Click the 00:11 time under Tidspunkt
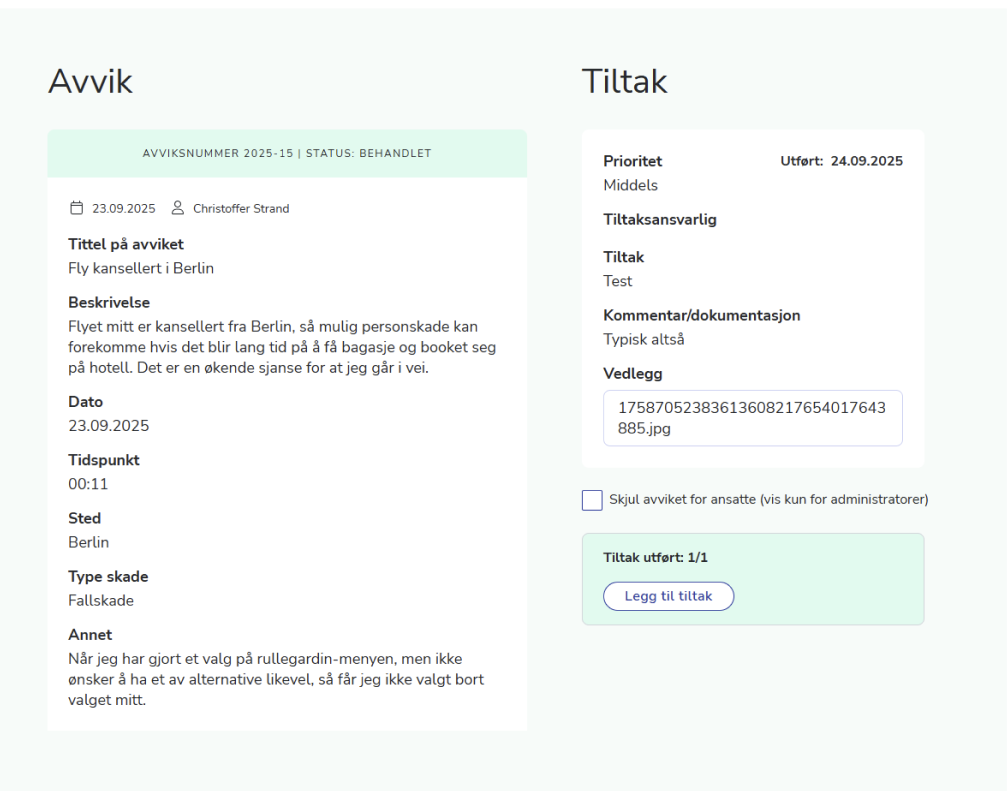Image resolution: width=1008 pixels, height=791 pixels. pos(88,484)
